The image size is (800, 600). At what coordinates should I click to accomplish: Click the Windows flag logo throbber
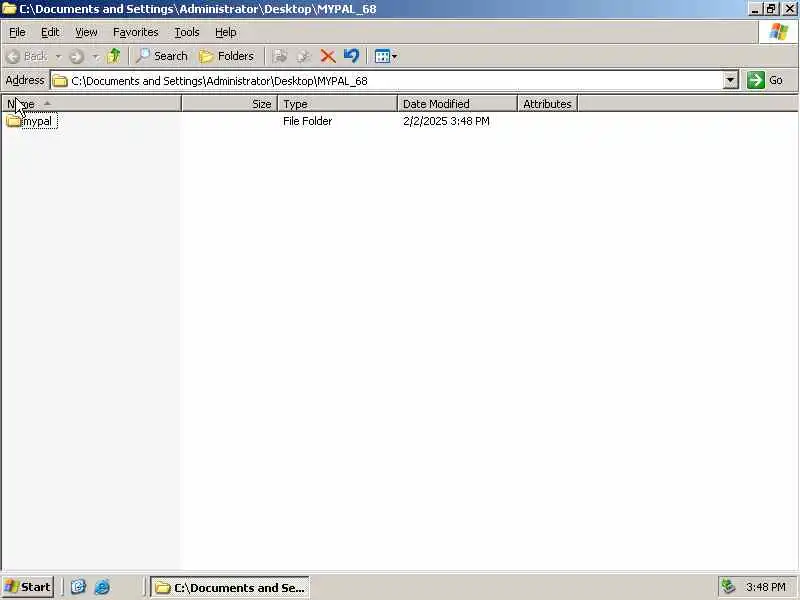(x=779, y=32)
